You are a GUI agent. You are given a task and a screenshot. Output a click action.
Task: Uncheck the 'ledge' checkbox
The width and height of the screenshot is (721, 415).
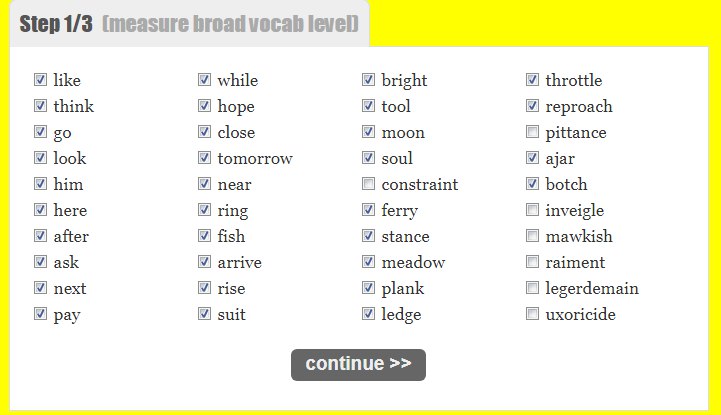click(369, 314)
